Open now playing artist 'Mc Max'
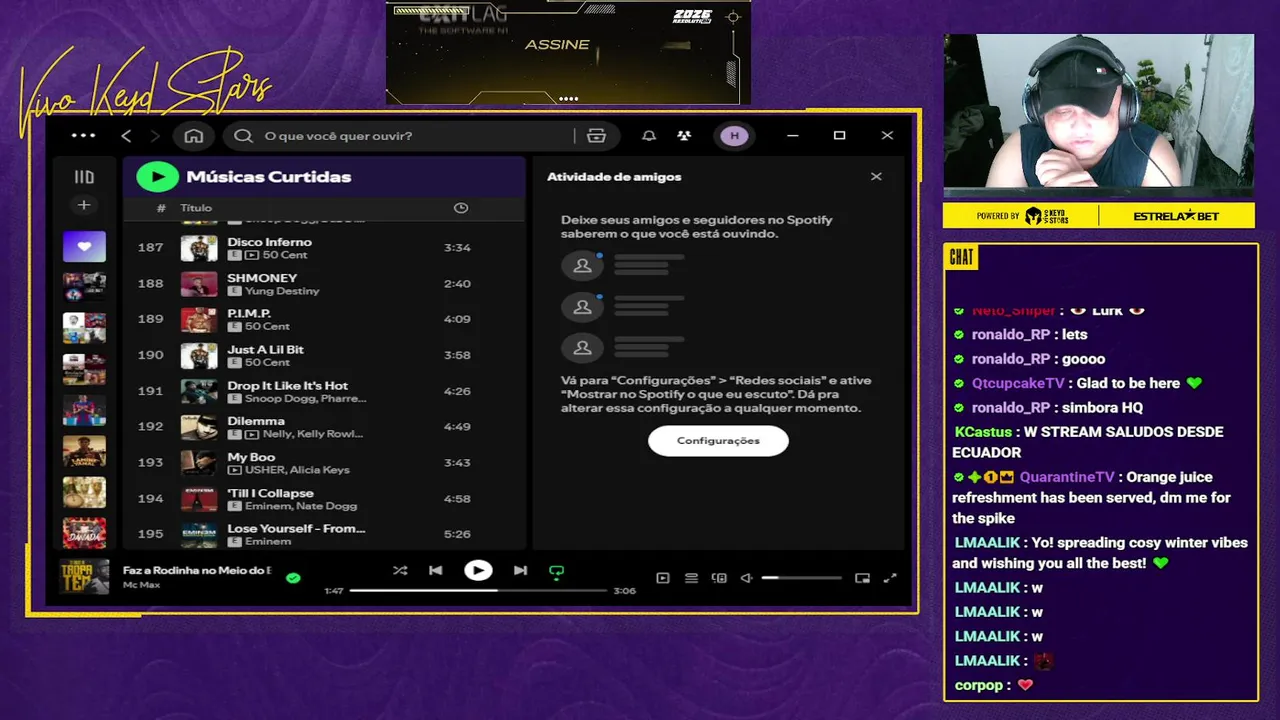 tap(141, 584)
